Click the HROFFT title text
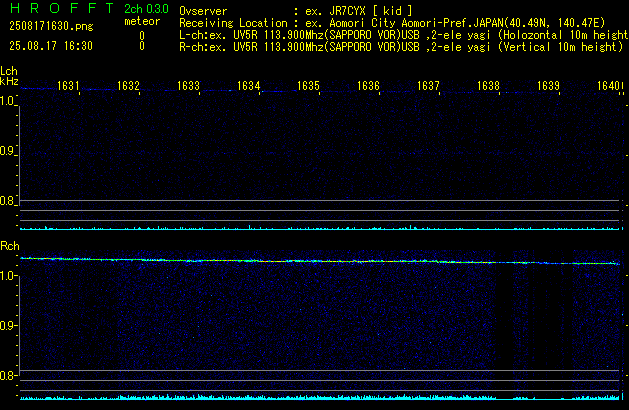 coord(62,8)
